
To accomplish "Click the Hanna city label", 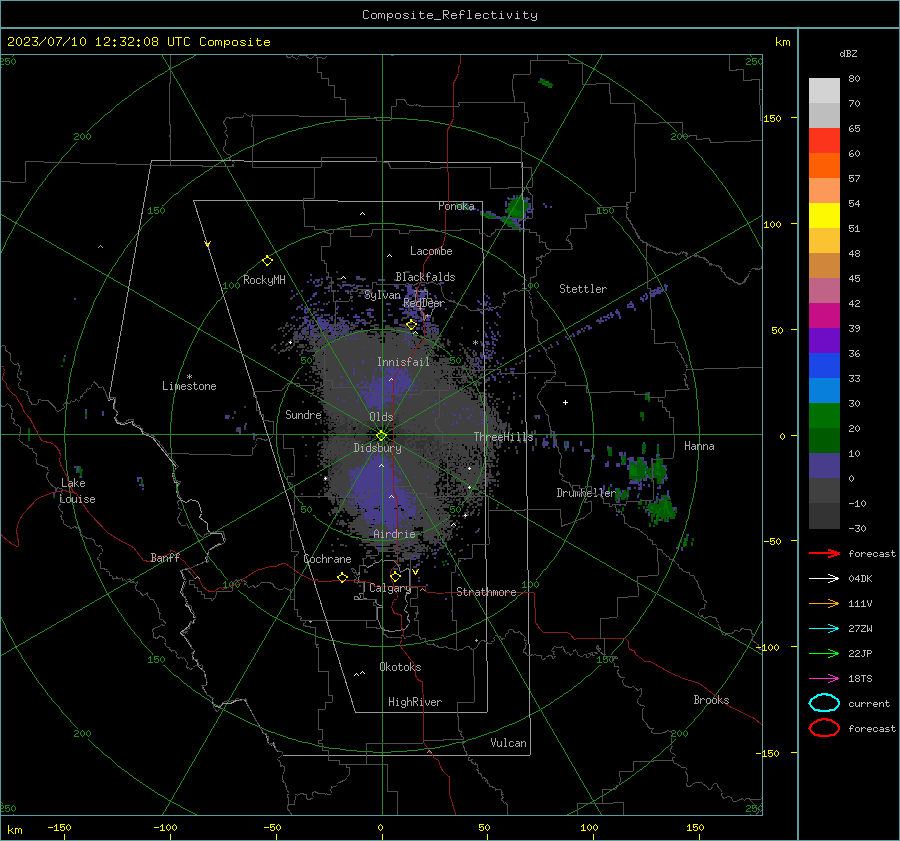I will 699,446.
